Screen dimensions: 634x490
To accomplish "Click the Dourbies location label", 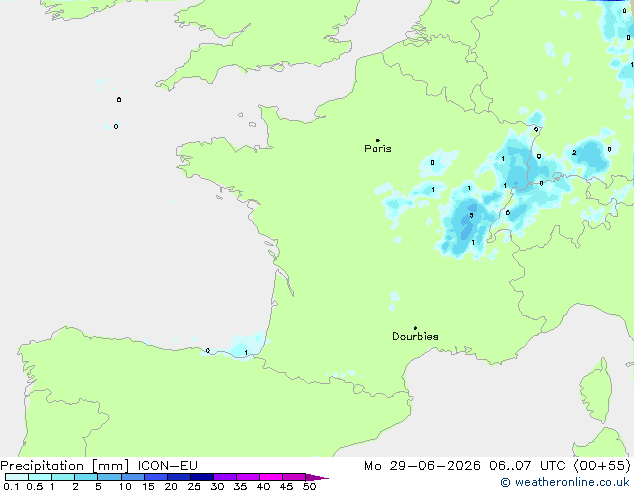I will click(x=415, y=336).
